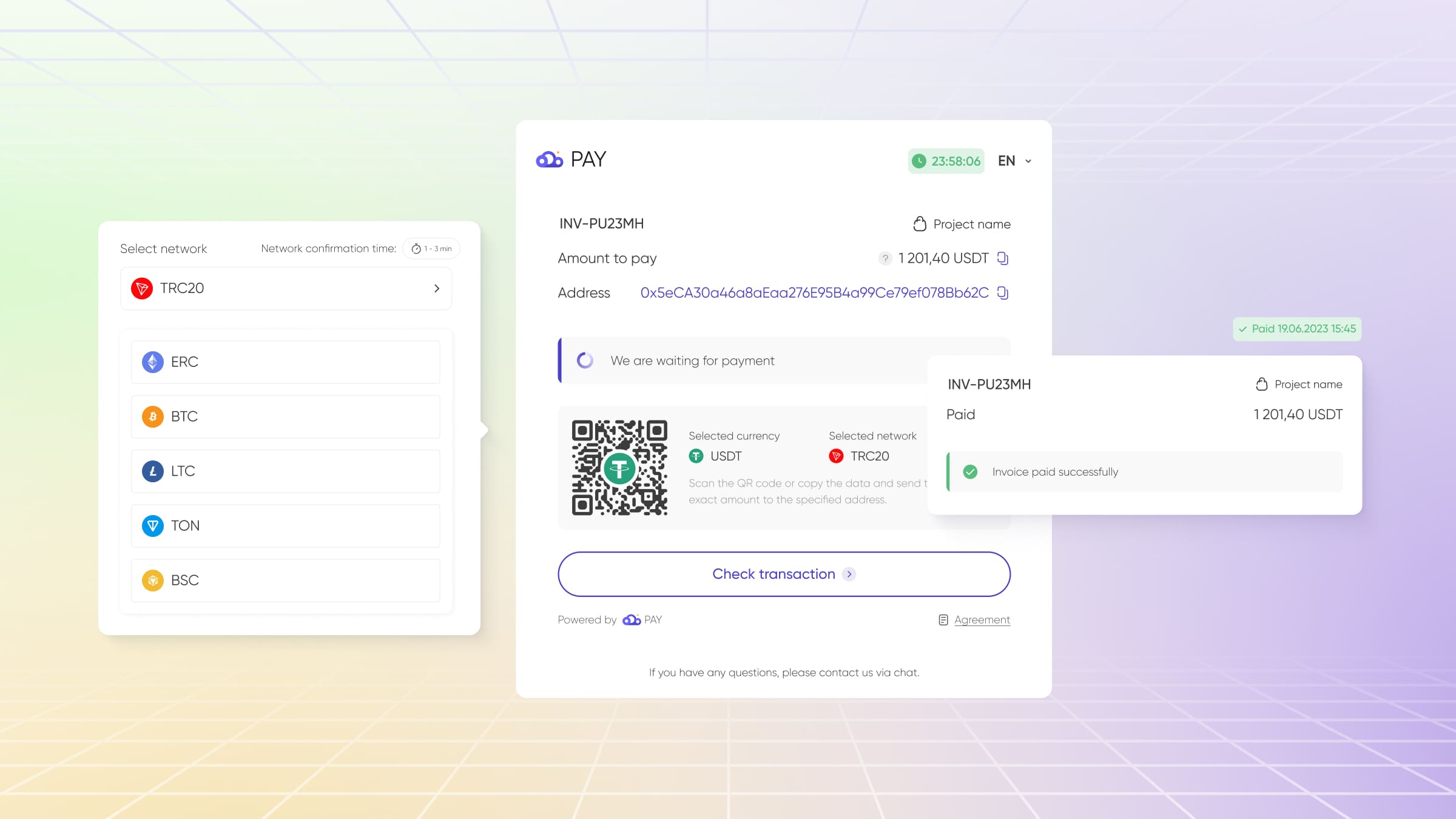Screen dimensions: 1456x819
Task: Click the INV-PU23MH invoice field
Action: pos(600,223)
